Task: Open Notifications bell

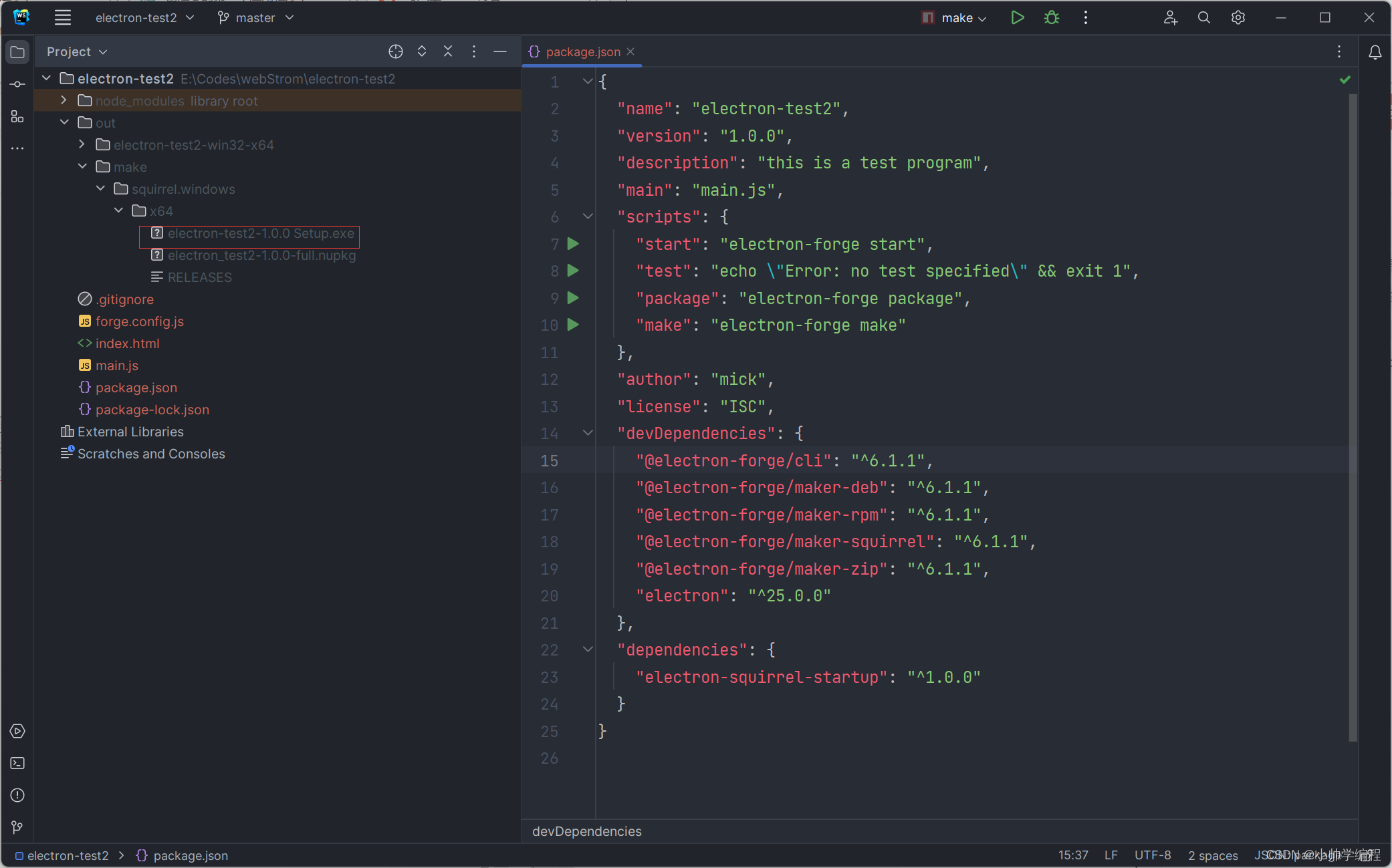Action: [x=1375, y=52]
